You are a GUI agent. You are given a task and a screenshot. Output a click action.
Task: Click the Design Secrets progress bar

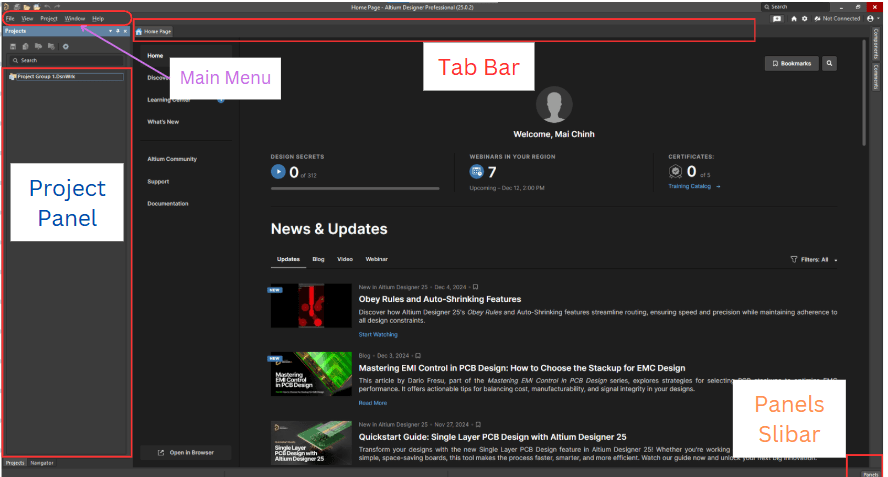[x=355, y=187]
